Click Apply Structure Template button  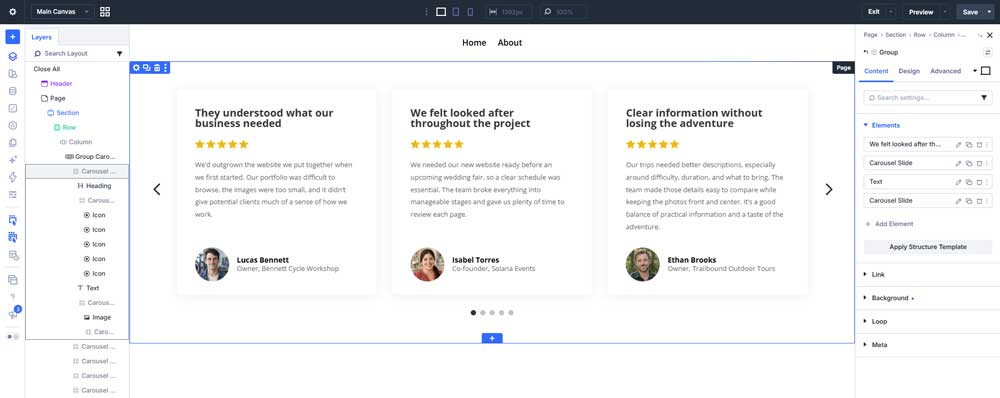tap(927, 247)
